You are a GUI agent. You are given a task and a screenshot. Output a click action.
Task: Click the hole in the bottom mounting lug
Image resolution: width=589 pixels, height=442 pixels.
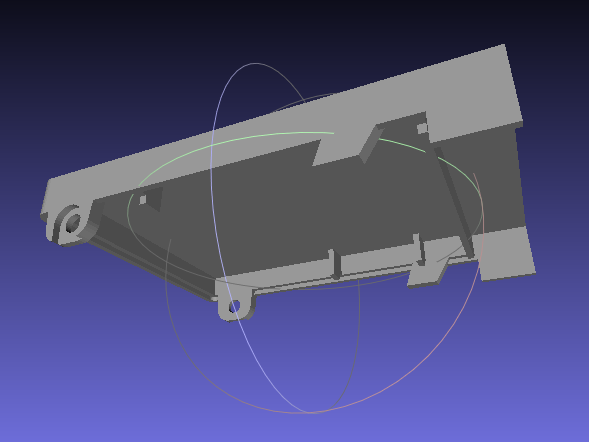point(234,307)
